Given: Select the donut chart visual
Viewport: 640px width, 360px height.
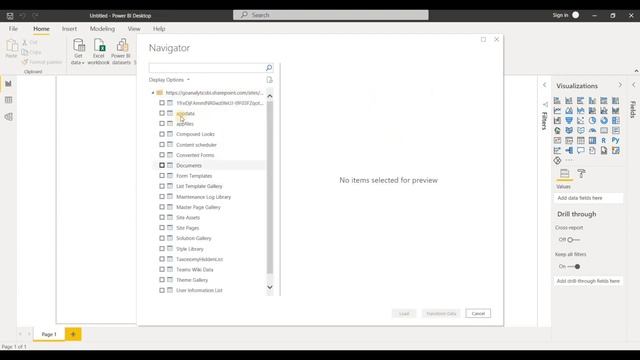Looking at the screenshot, I should click(604, 120).
